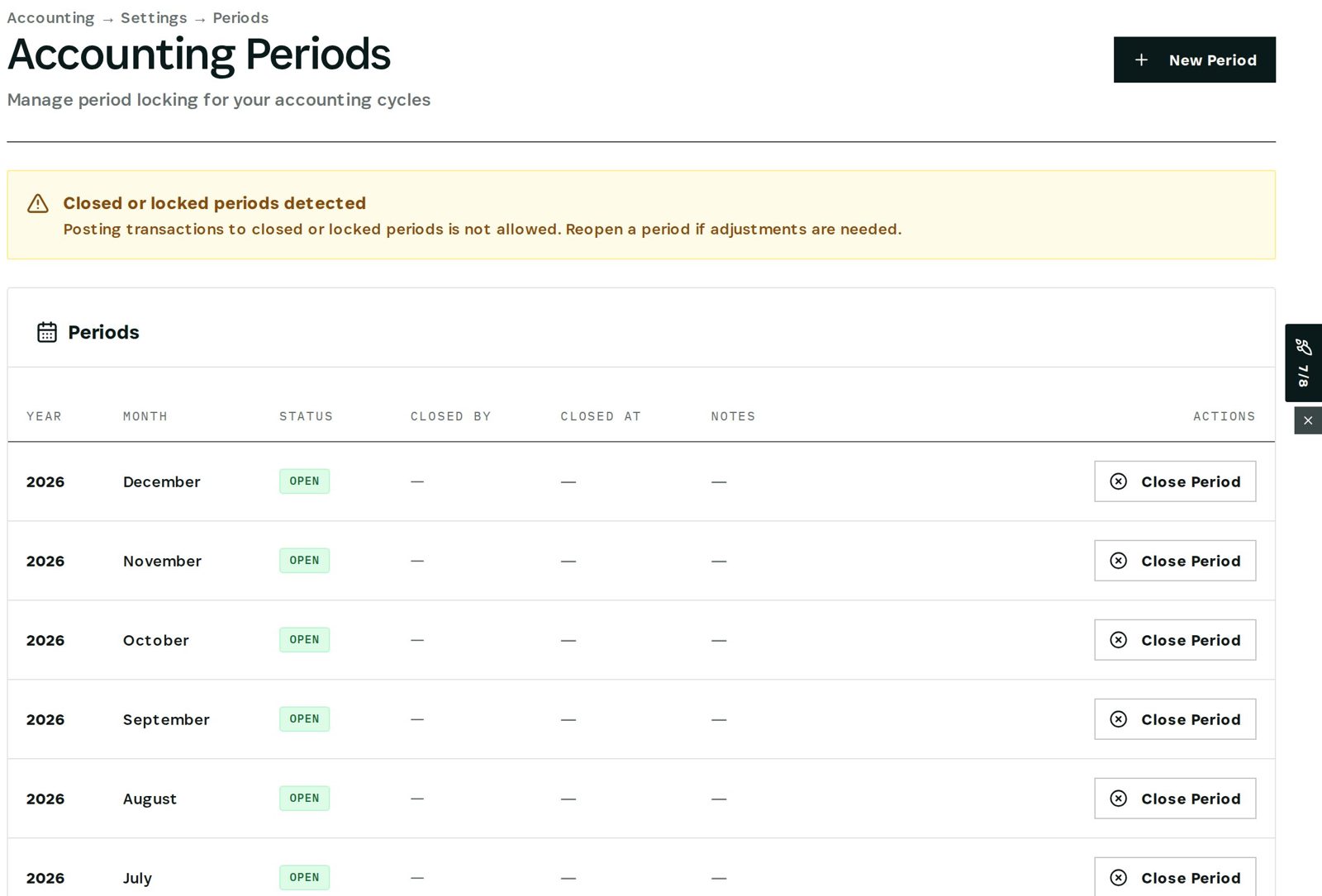This screenshot has width=1322, height=896.
Task: Click the circled X icon in August row
Action: coord(1118,799)
